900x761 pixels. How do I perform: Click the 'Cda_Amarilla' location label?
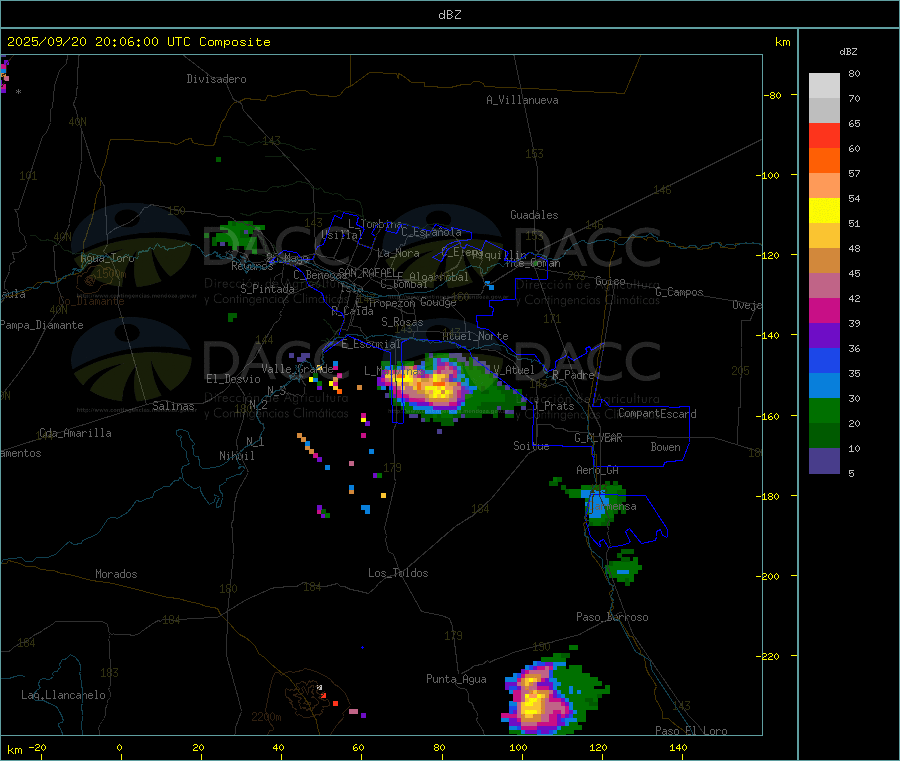pos(75,433)
